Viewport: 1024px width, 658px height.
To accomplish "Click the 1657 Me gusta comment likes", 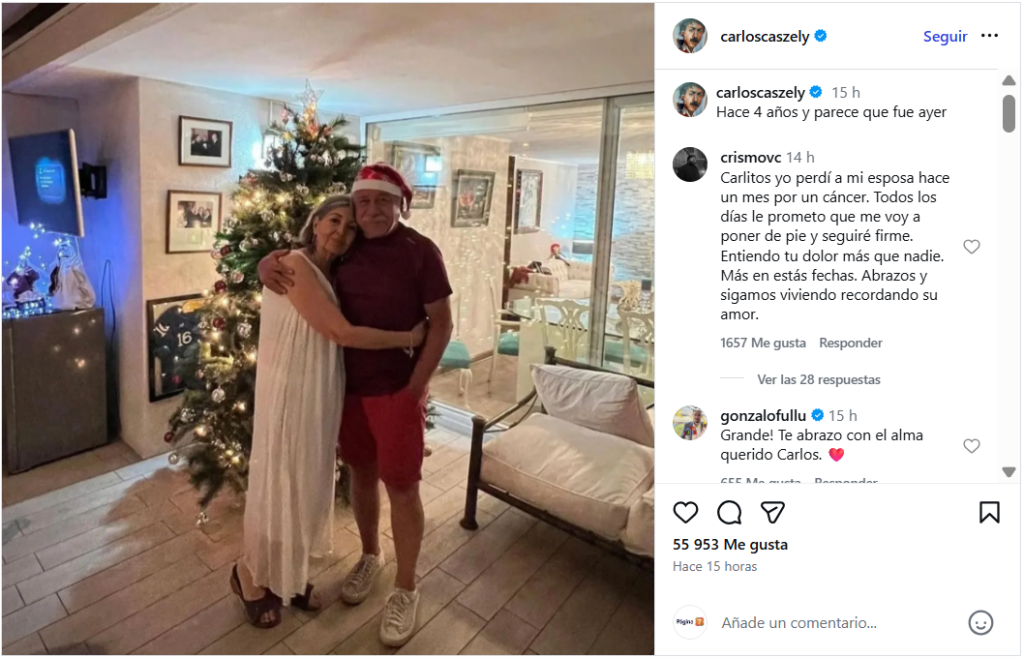I will point(762,343).
